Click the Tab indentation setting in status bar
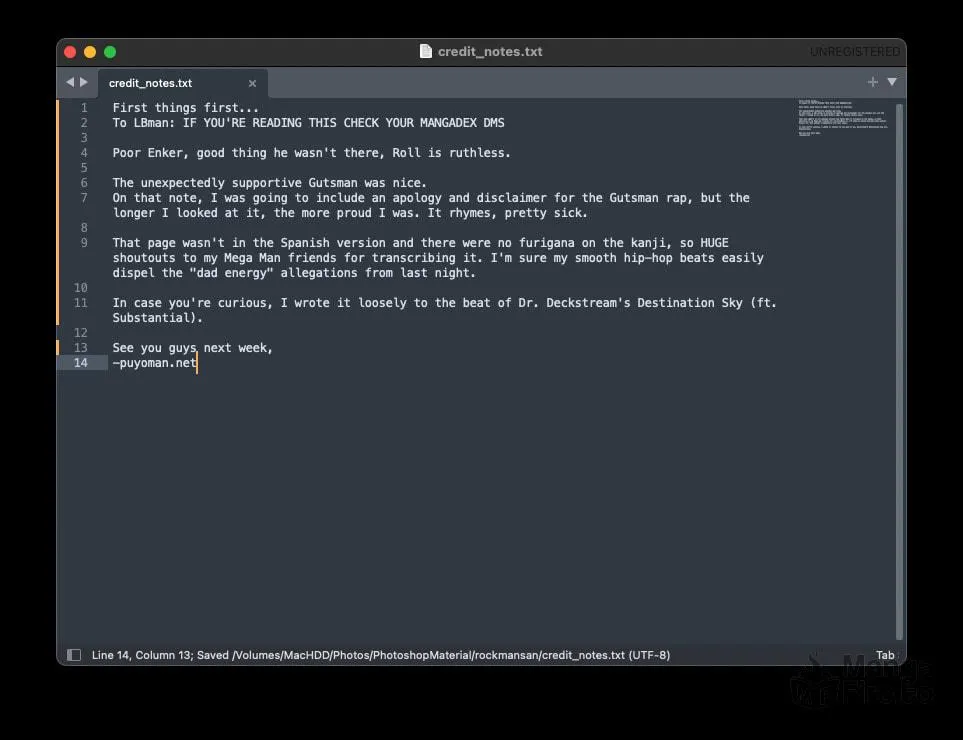 [x=885, y=655]
